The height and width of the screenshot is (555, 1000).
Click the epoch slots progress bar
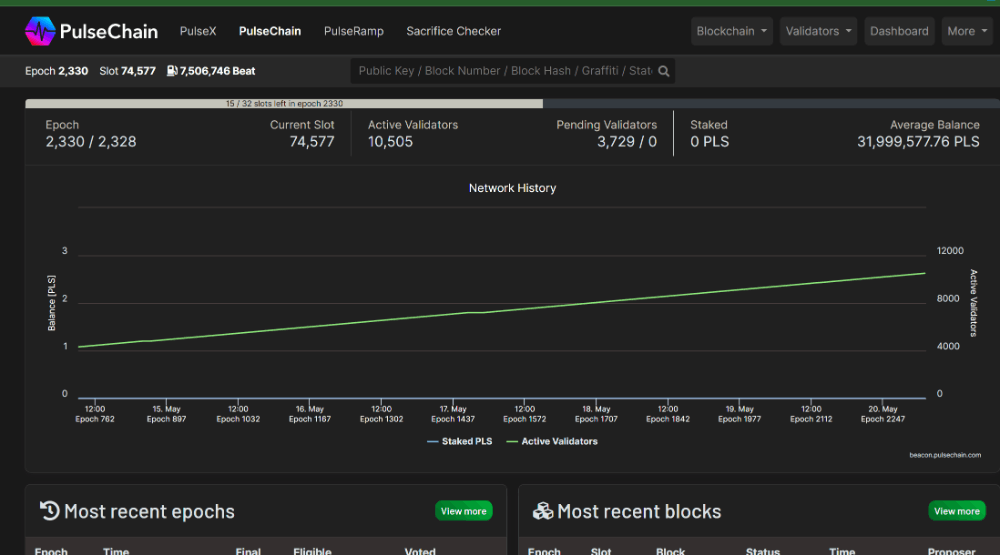(512, 103)
